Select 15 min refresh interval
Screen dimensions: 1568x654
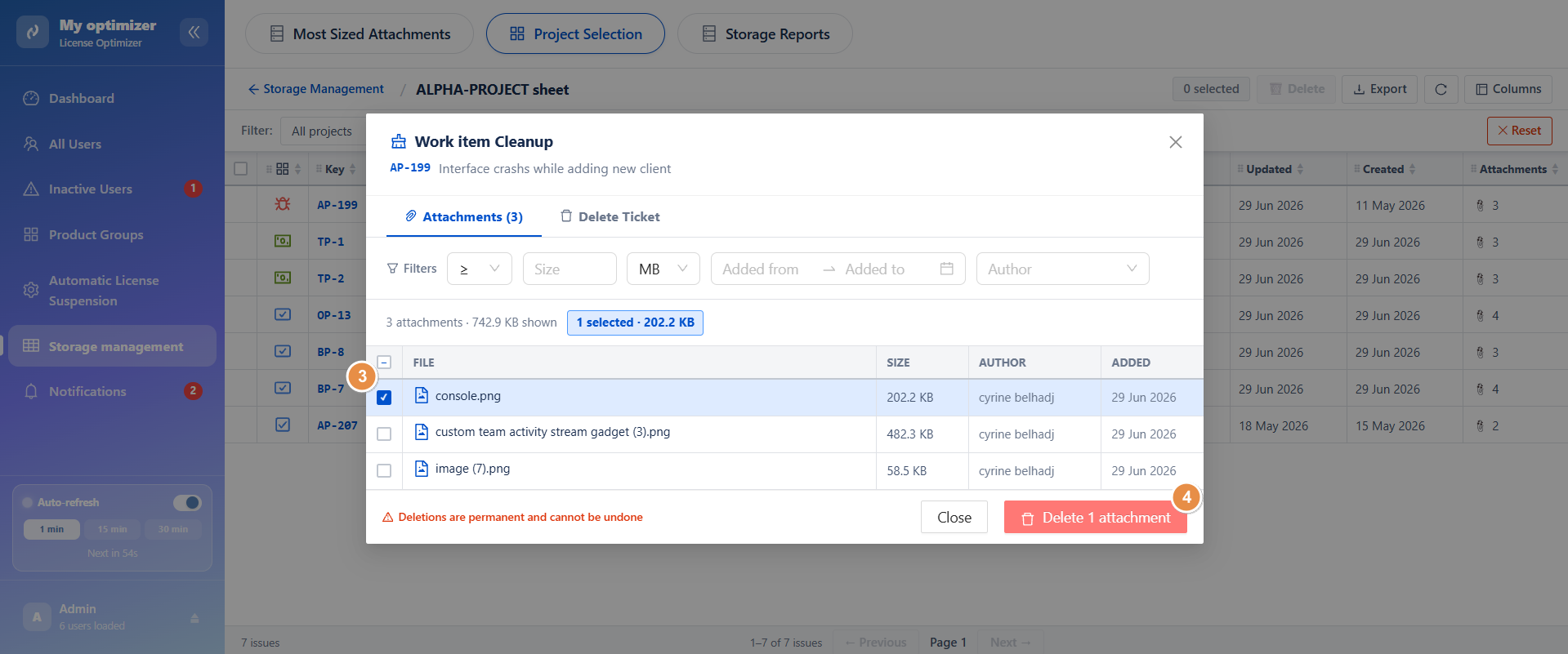point(113,529)
